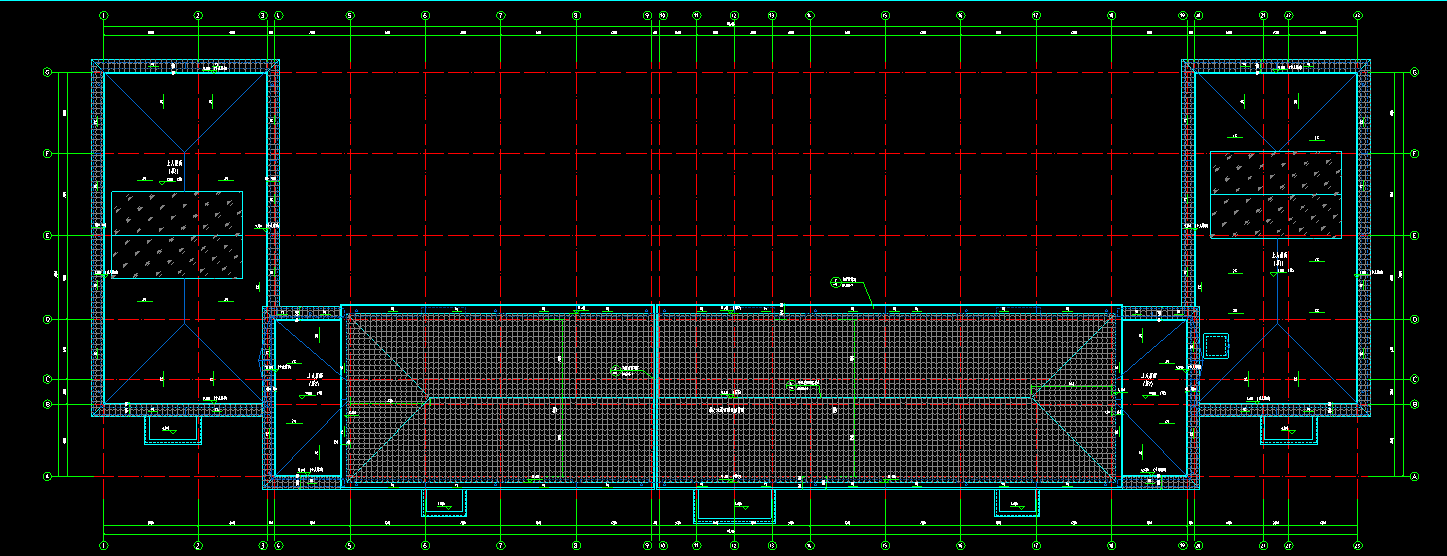Select axis bubble E on the left side
Screen dimensions: 1447x556
tap(46, 236)
